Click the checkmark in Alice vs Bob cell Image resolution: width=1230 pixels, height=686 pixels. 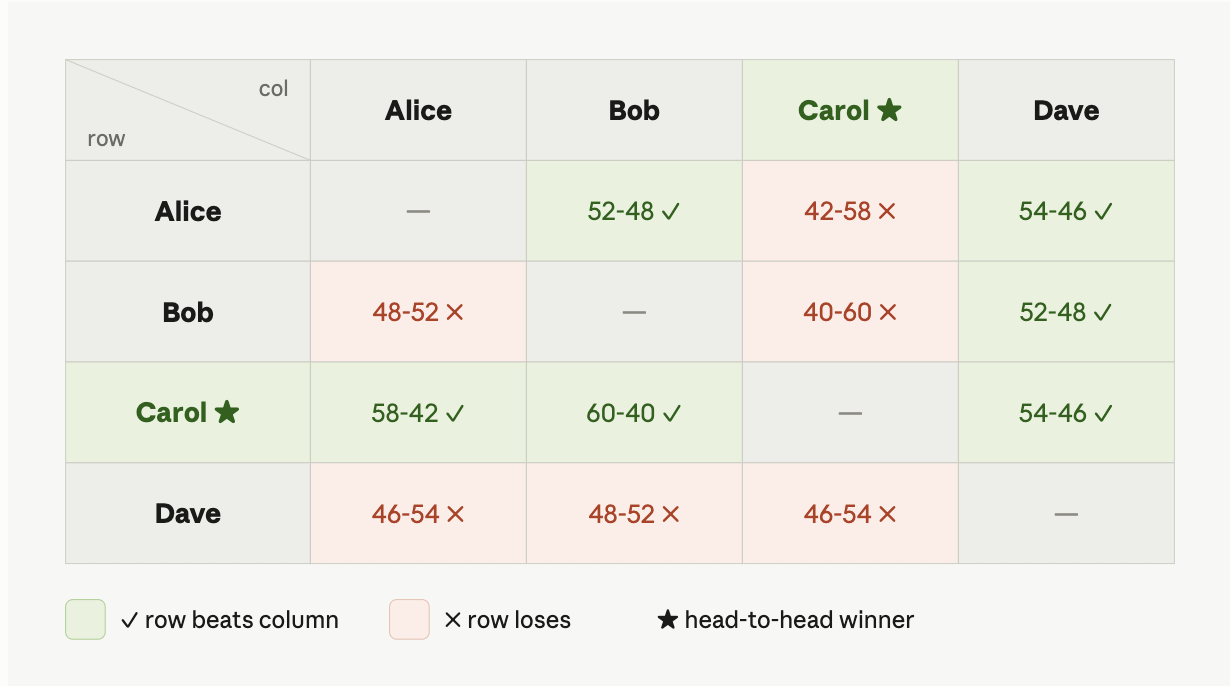click(671, 212)
